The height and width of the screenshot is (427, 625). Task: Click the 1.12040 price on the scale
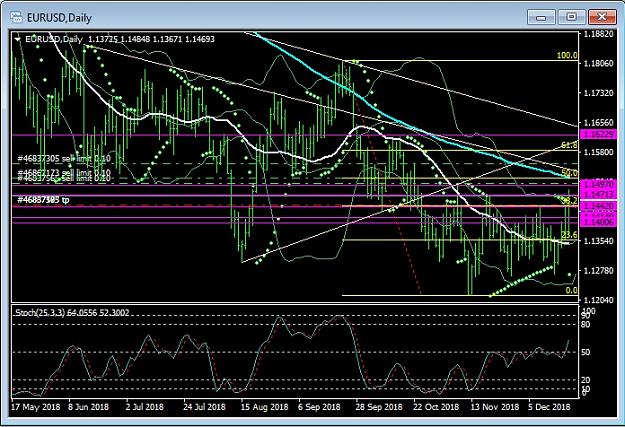(599, 300)
